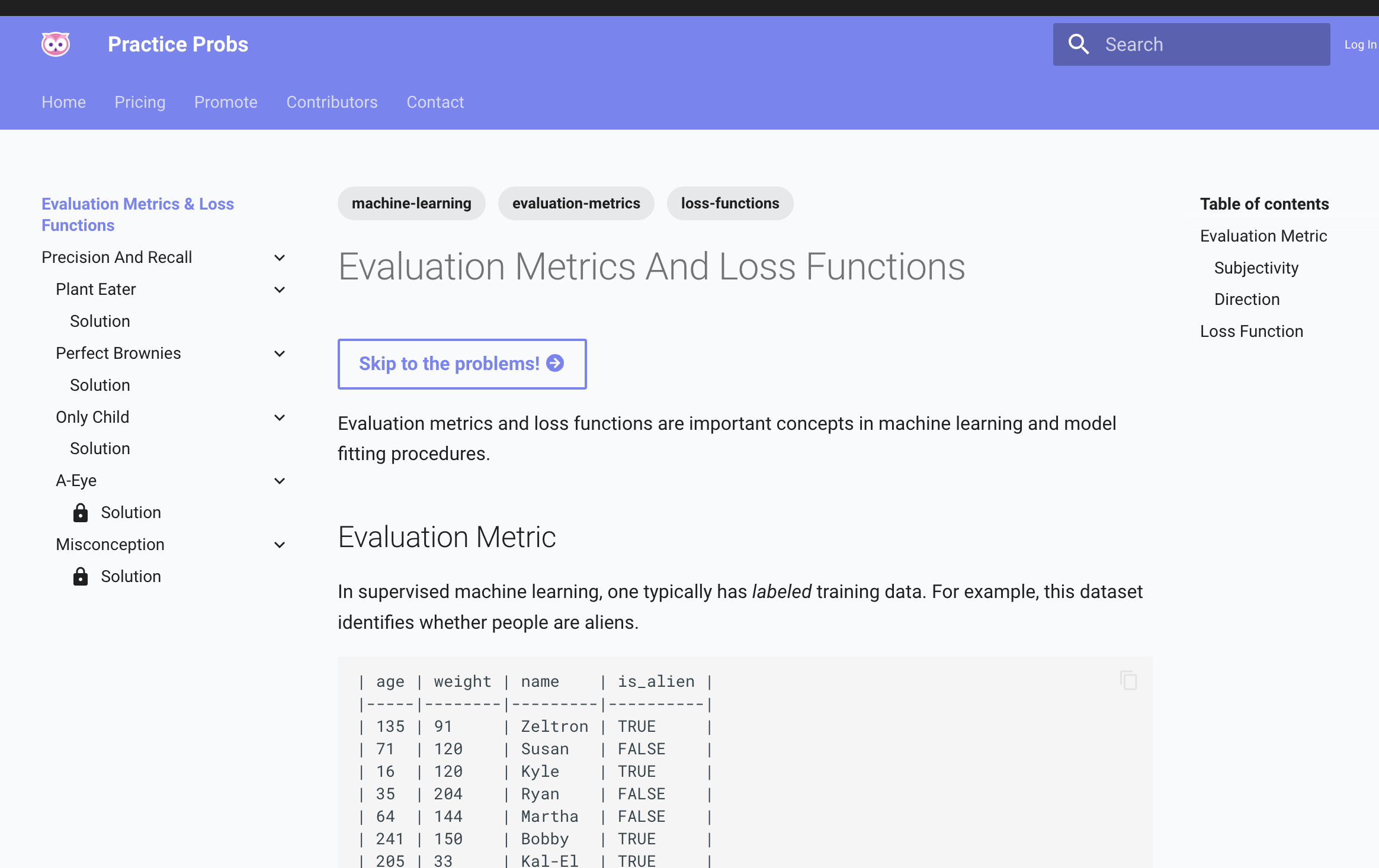Click the magnifying glass search icon
This screenshot has height=868, width=1379.
pos(1078,44)
